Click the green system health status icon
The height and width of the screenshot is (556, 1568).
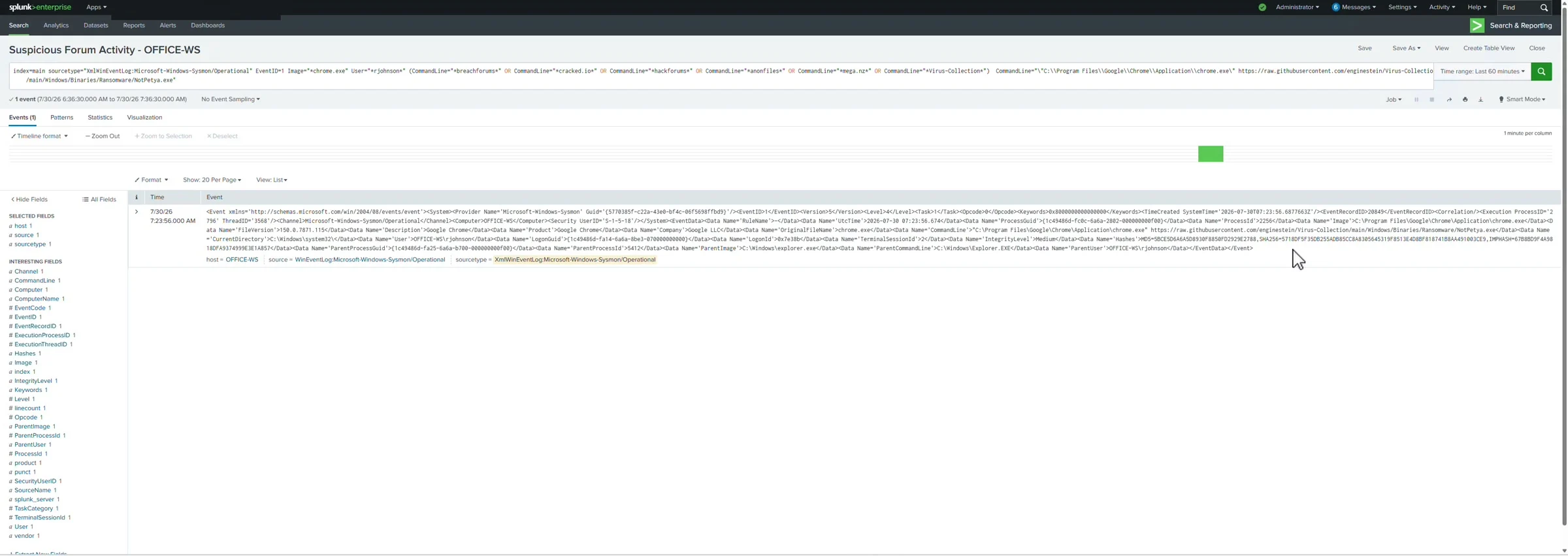coord(1262,7)
